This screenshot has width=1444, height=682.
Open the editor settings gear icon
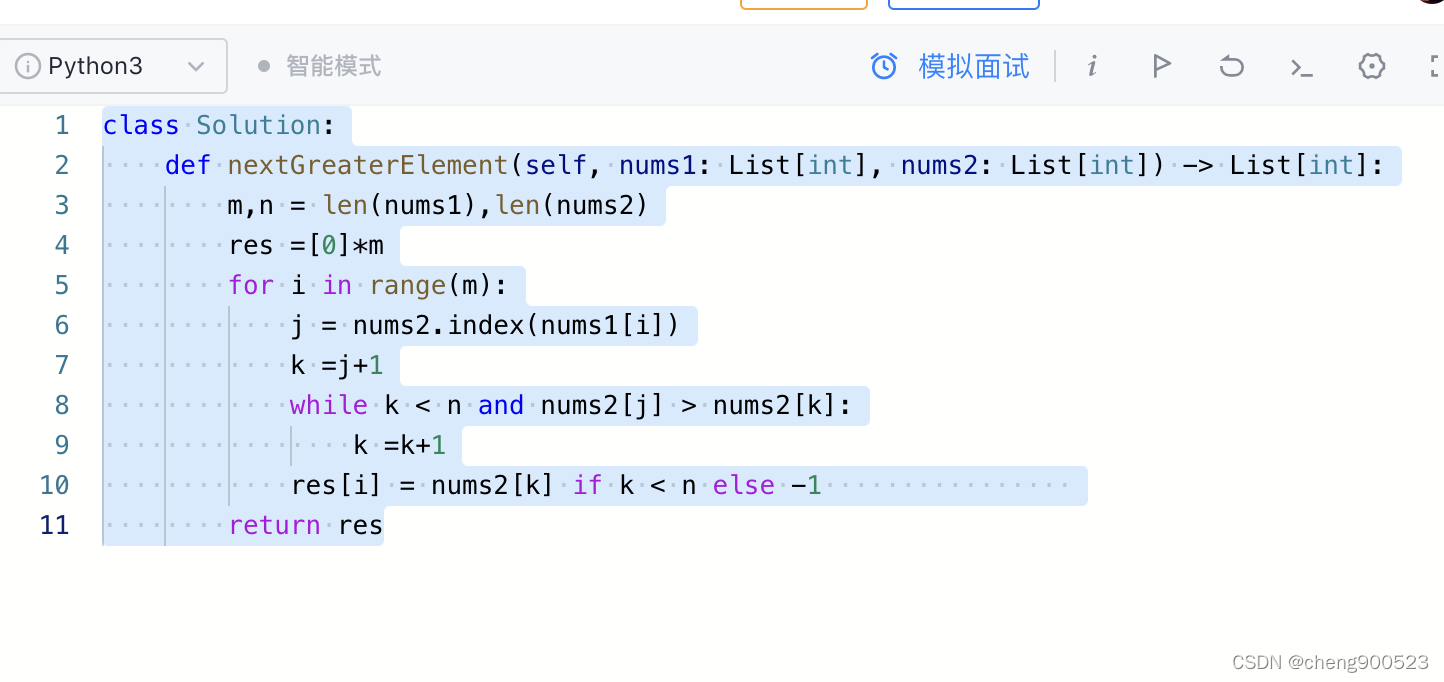click(x=1371, y=66)
